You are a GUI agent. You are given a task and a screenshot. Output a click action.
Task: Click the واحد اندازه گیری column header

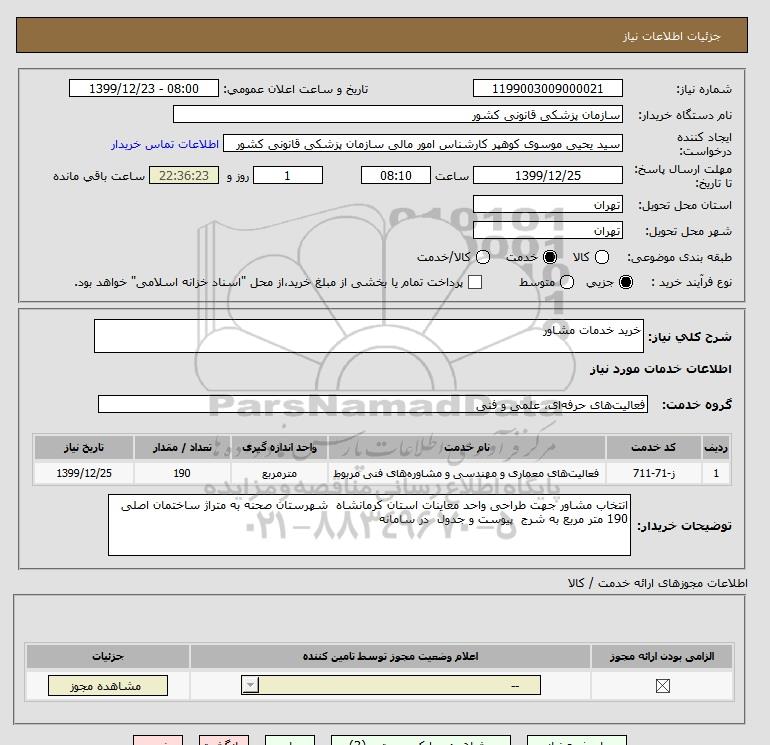click(x=279, y=447)
